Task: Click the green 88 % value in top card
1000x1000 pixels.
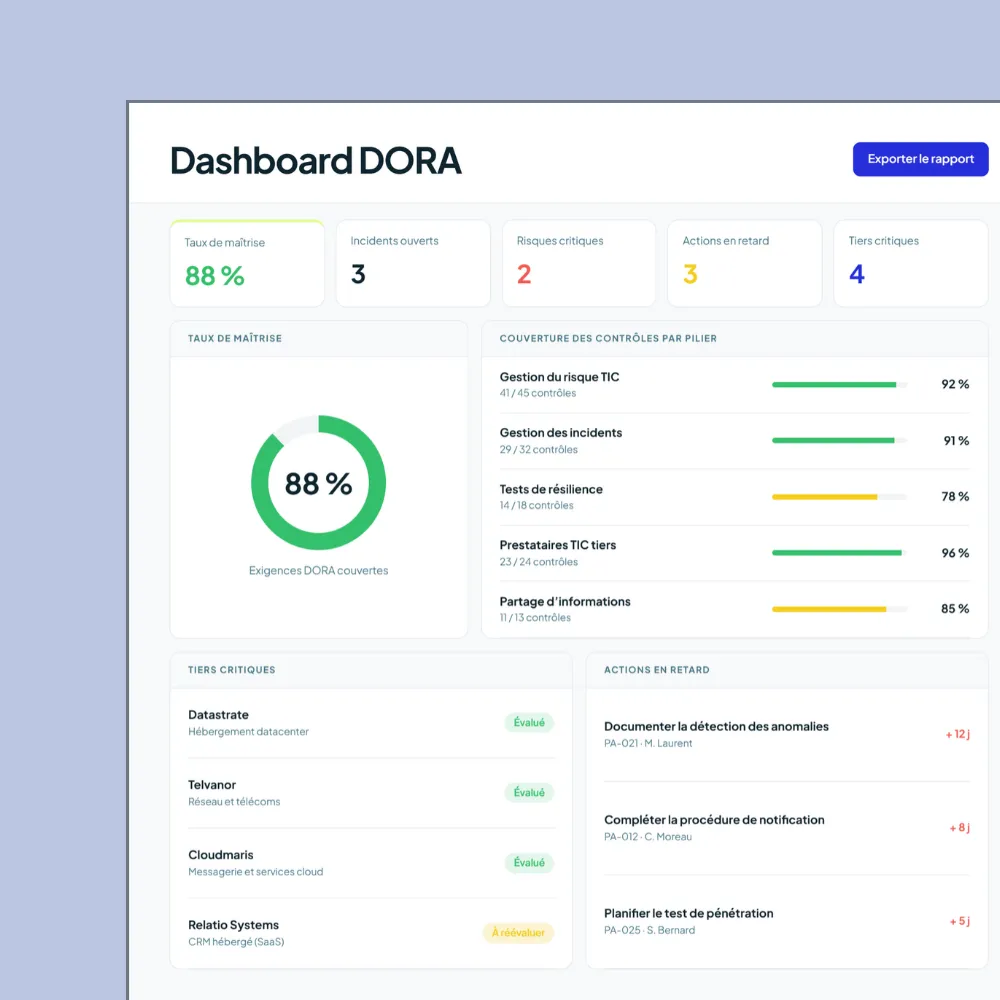Action: 215,276
